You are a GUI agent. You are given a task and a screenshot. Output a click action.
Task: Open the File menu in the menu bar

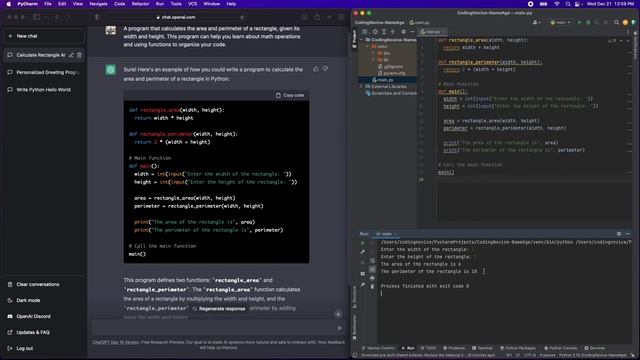(x=48, y=4)
